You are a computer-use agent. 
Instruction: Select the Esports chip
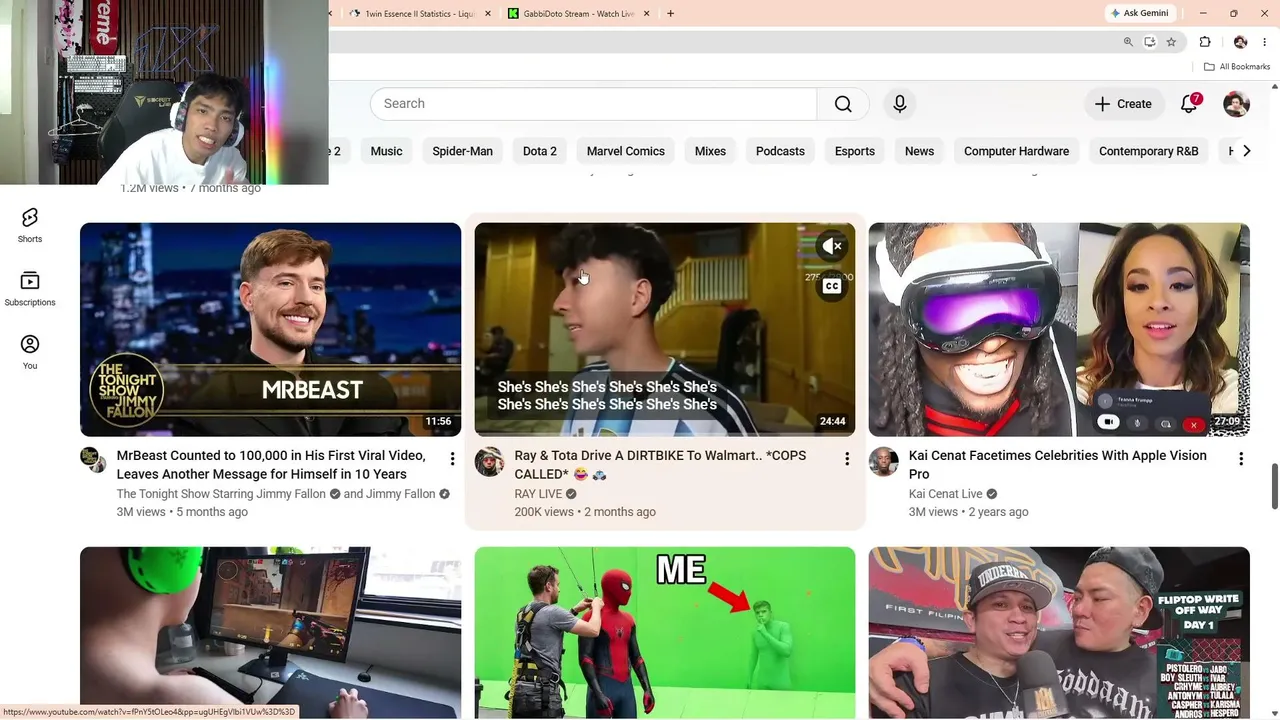point(855,151)
